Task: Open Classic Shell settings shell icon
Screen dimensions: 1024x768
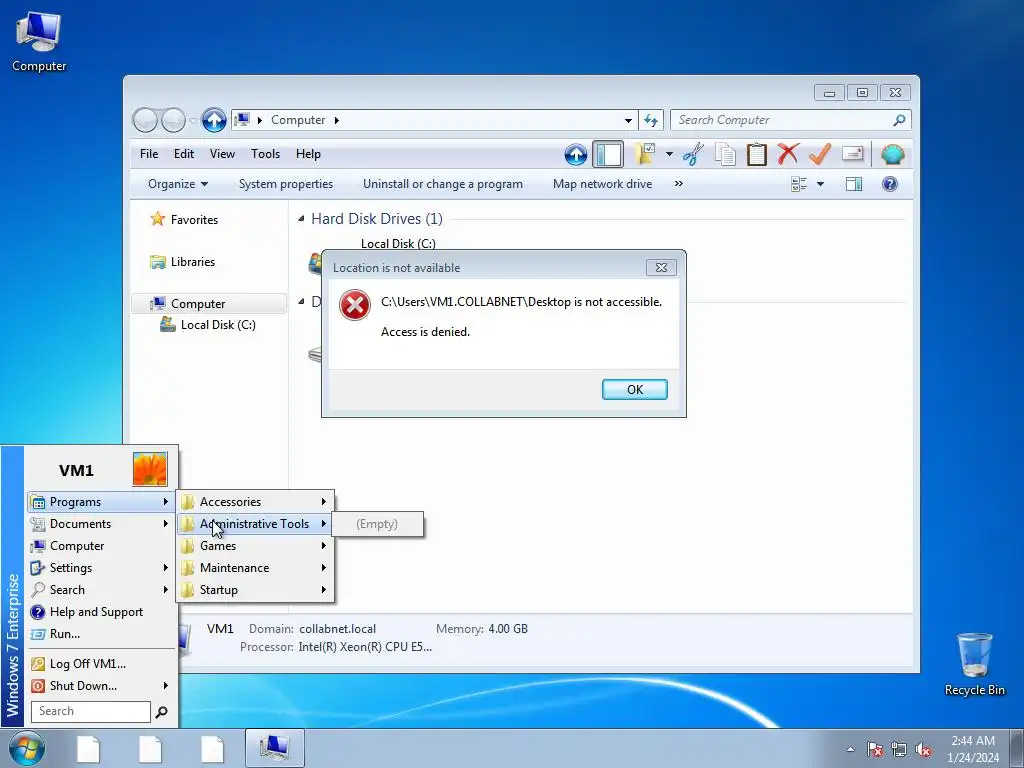Action: click(x=892, y=154)
